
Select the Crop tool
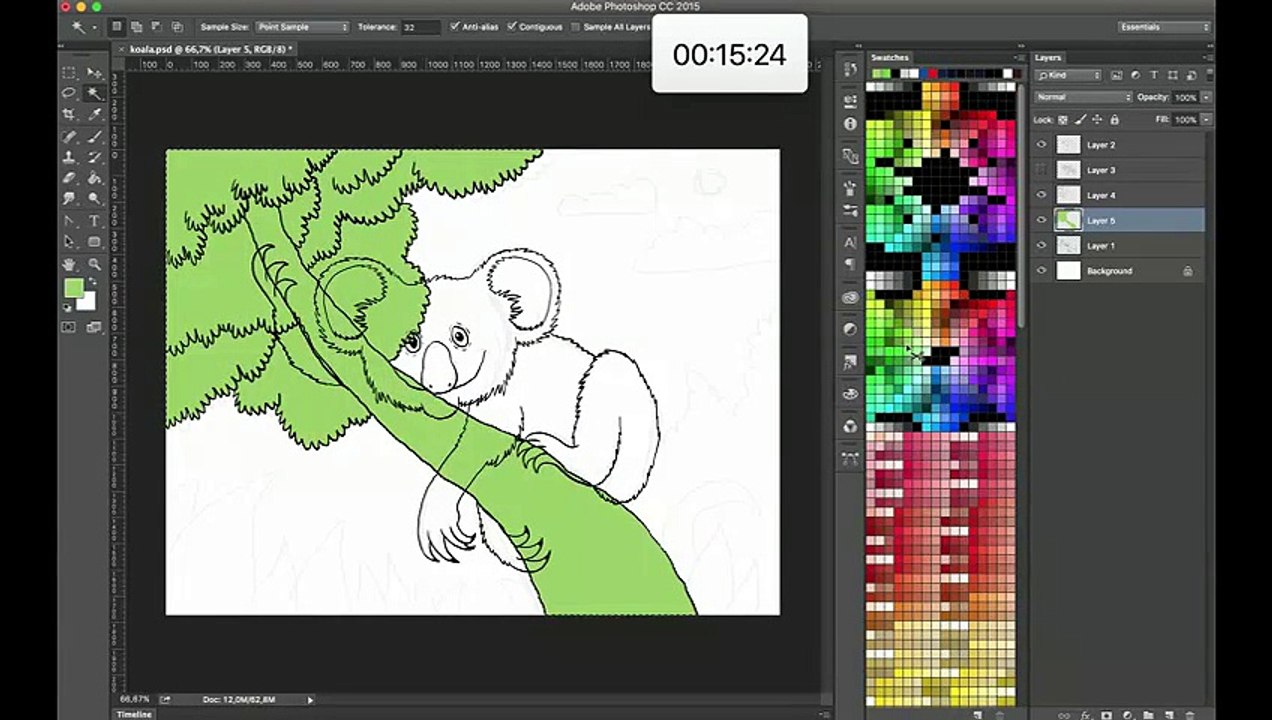69,114
